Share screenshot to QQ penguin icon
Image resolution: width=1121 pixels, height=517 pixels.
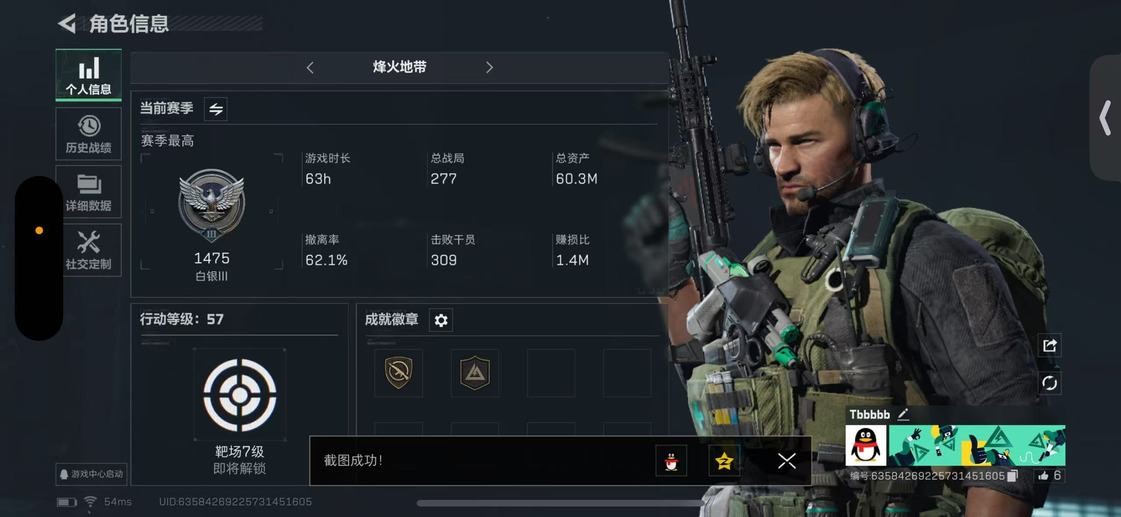coord(671,461)
